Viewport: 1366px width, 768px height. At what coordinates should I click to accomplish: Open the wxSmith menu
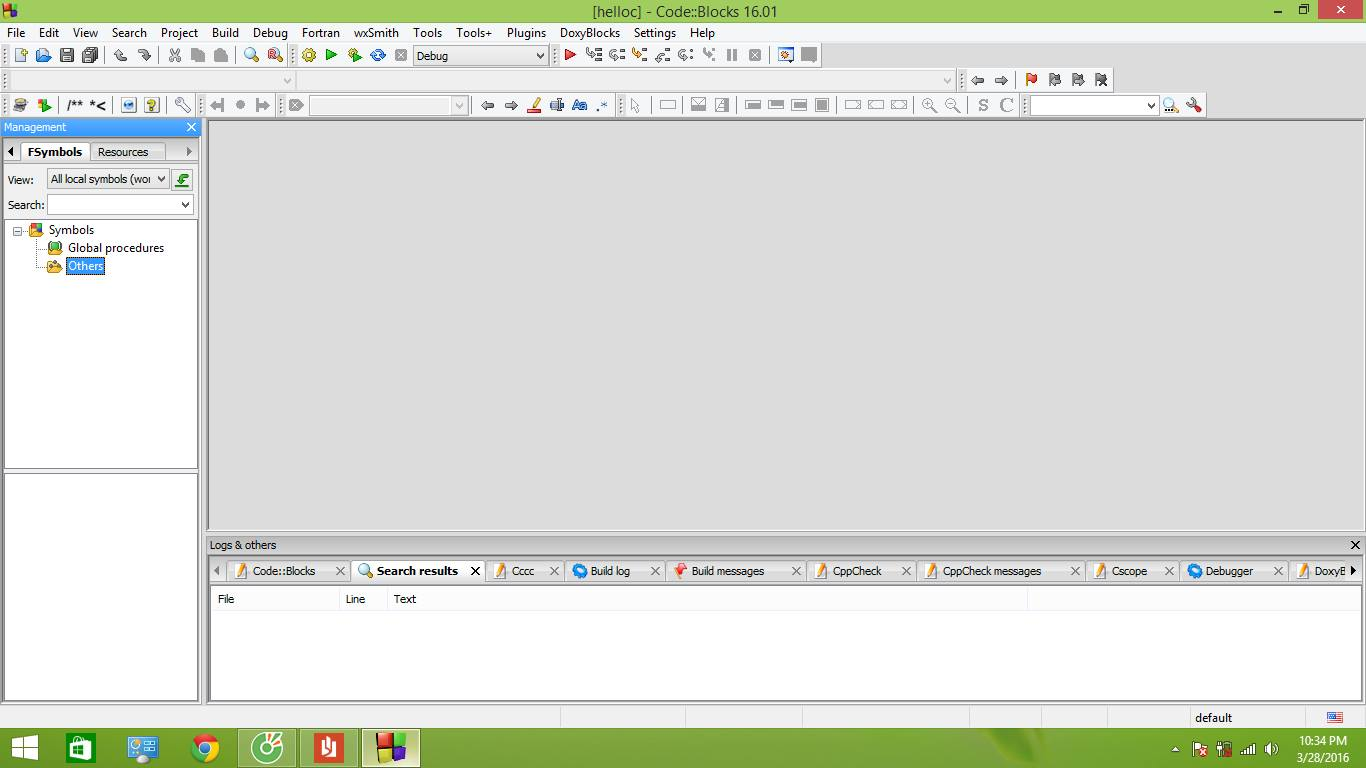[x=376, y=32]
